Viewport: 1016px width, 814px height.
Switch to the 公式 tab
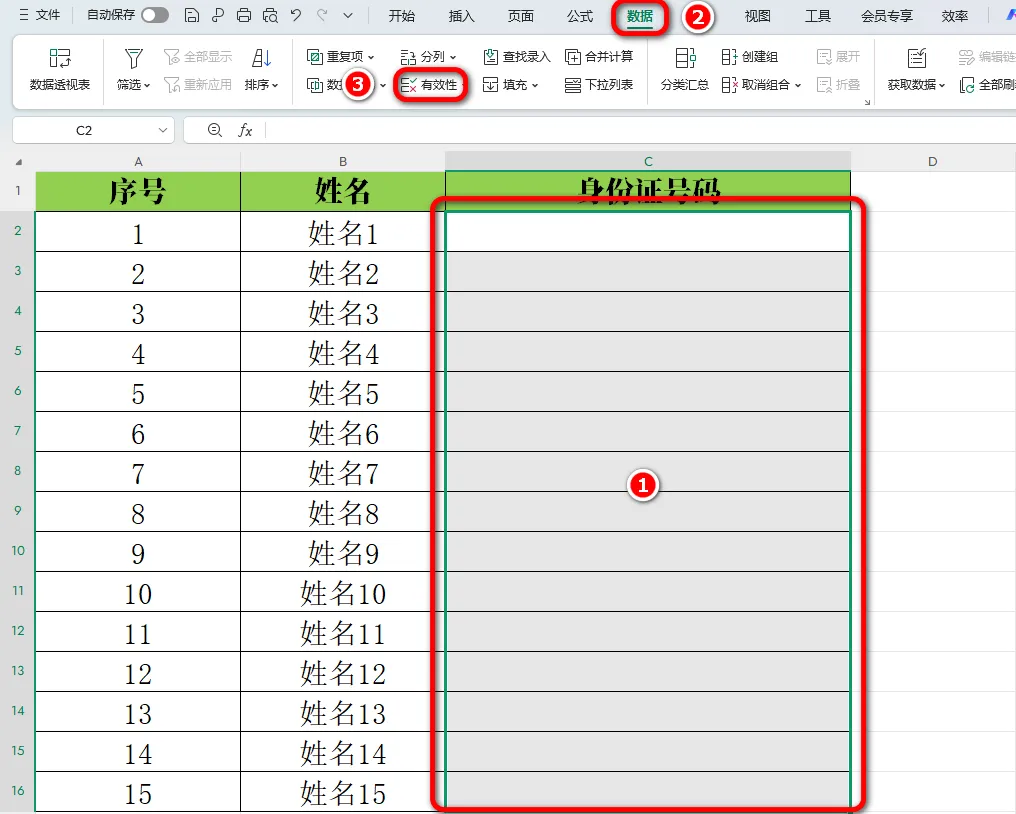(x=580, y=16)
